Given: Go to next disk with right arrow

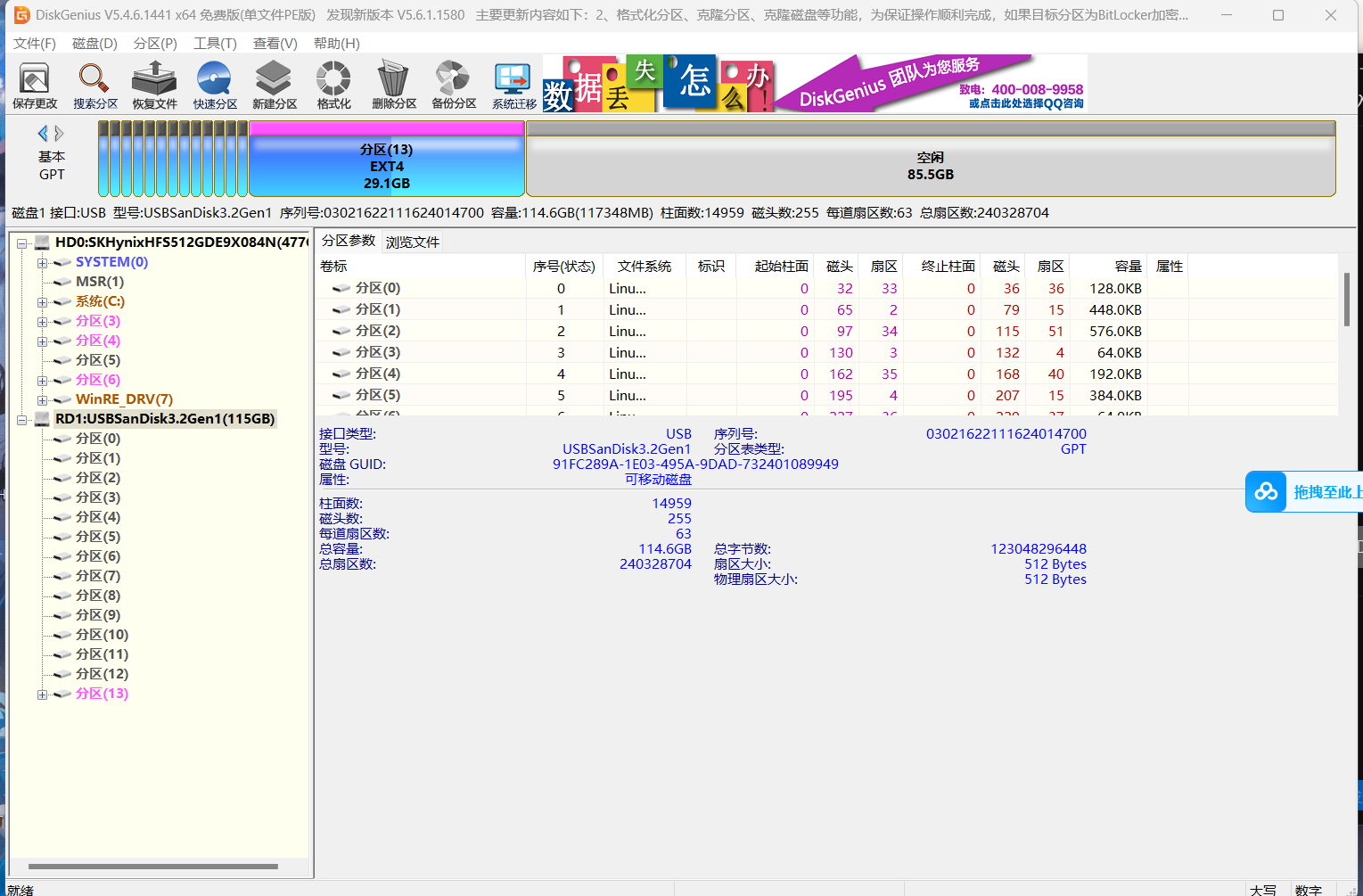Looking at the screenshot, I should pyautogui.click(x=59, y=134).
